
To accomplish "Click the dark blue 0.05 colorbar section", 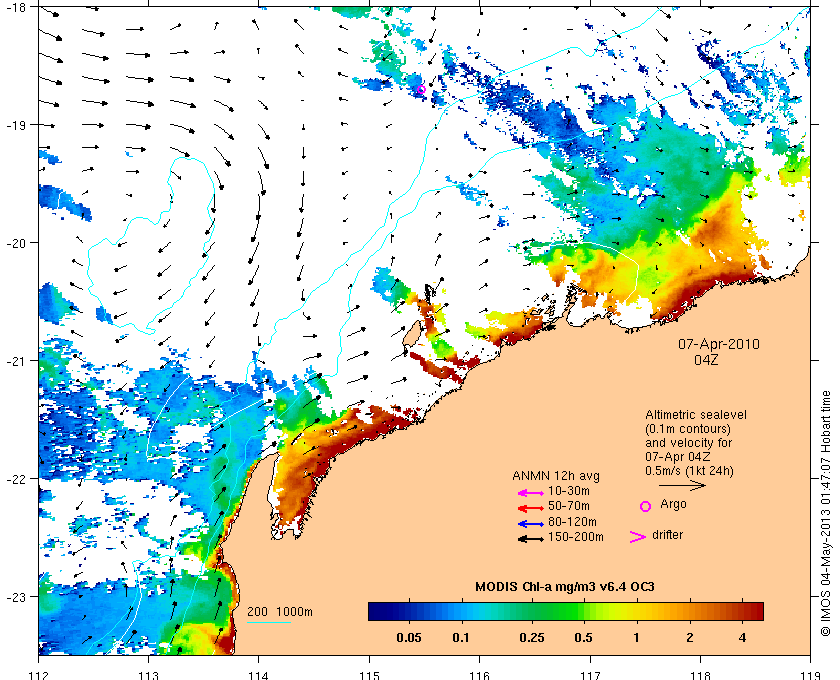I will point(409,611).
